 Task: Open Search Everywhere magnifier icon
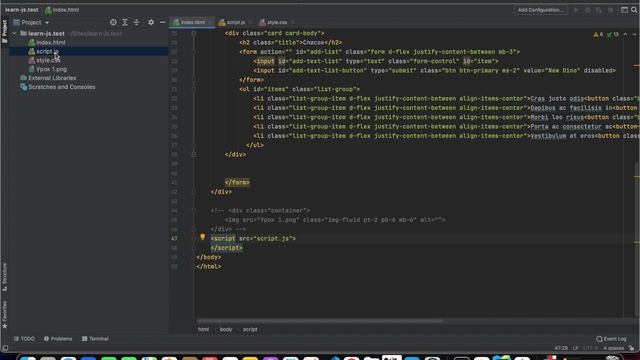point(634,10)
